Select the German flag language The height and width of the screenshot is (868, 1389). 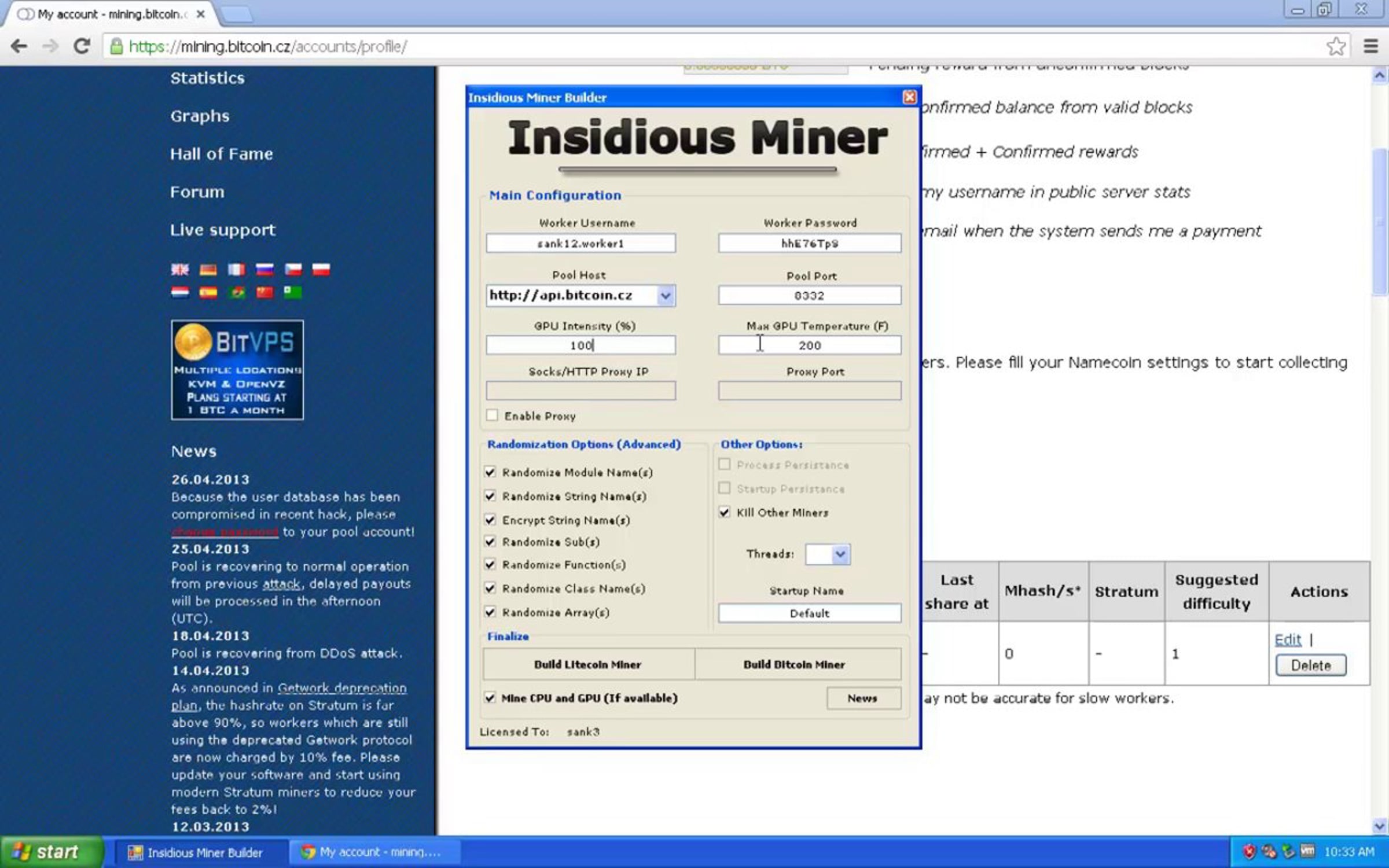click(x=208, y=270)
